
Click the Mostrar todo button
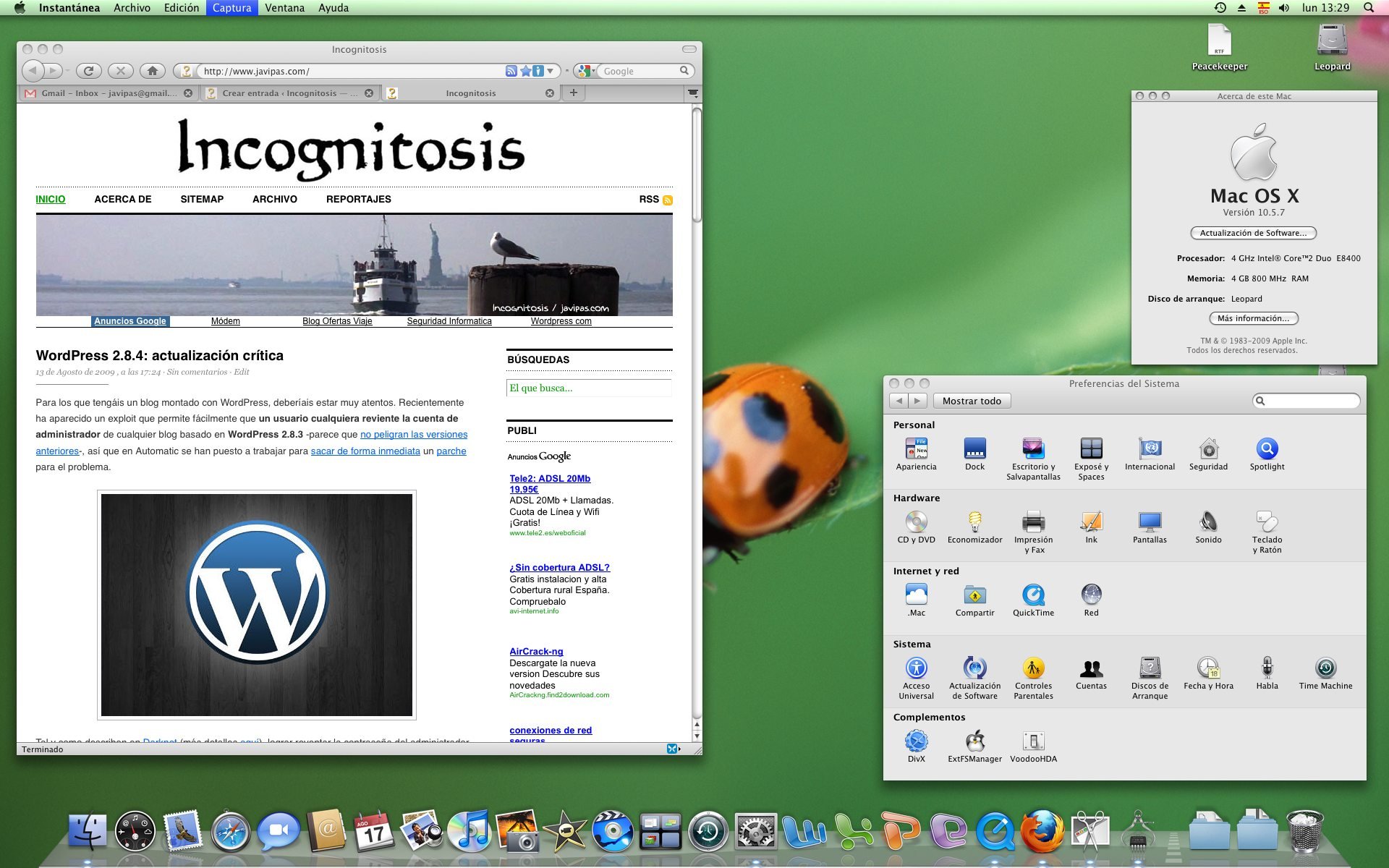tap(972, 401)
